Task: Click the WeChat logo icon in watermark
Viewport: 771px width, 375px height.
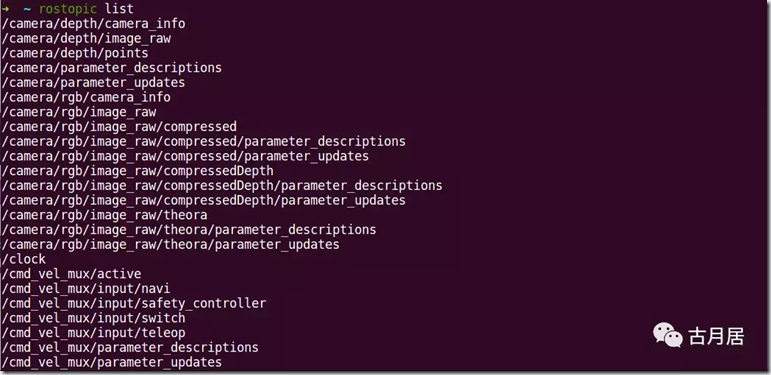Action: [x=668, y=335]
